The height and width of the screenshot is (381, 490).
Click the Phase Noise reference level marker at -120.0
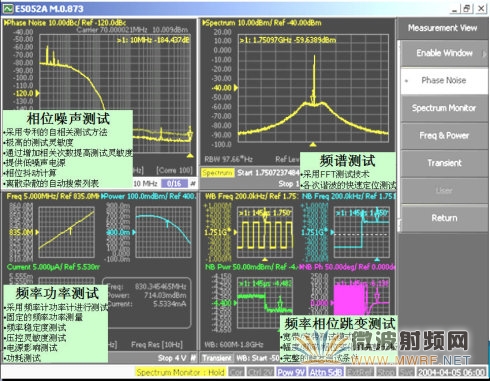[x=37, y=93]
